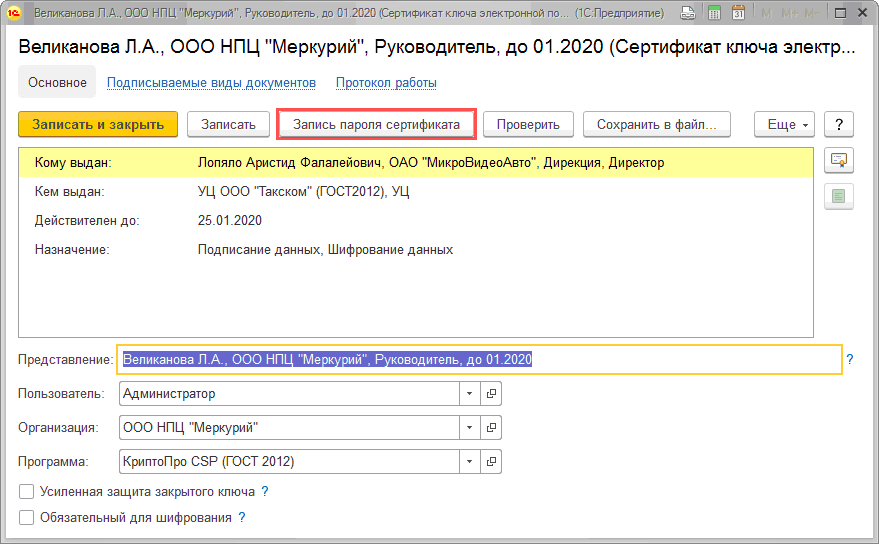The image size is (879, 544).
Task: Click the Действителен до label
Action: coord(87,220)
